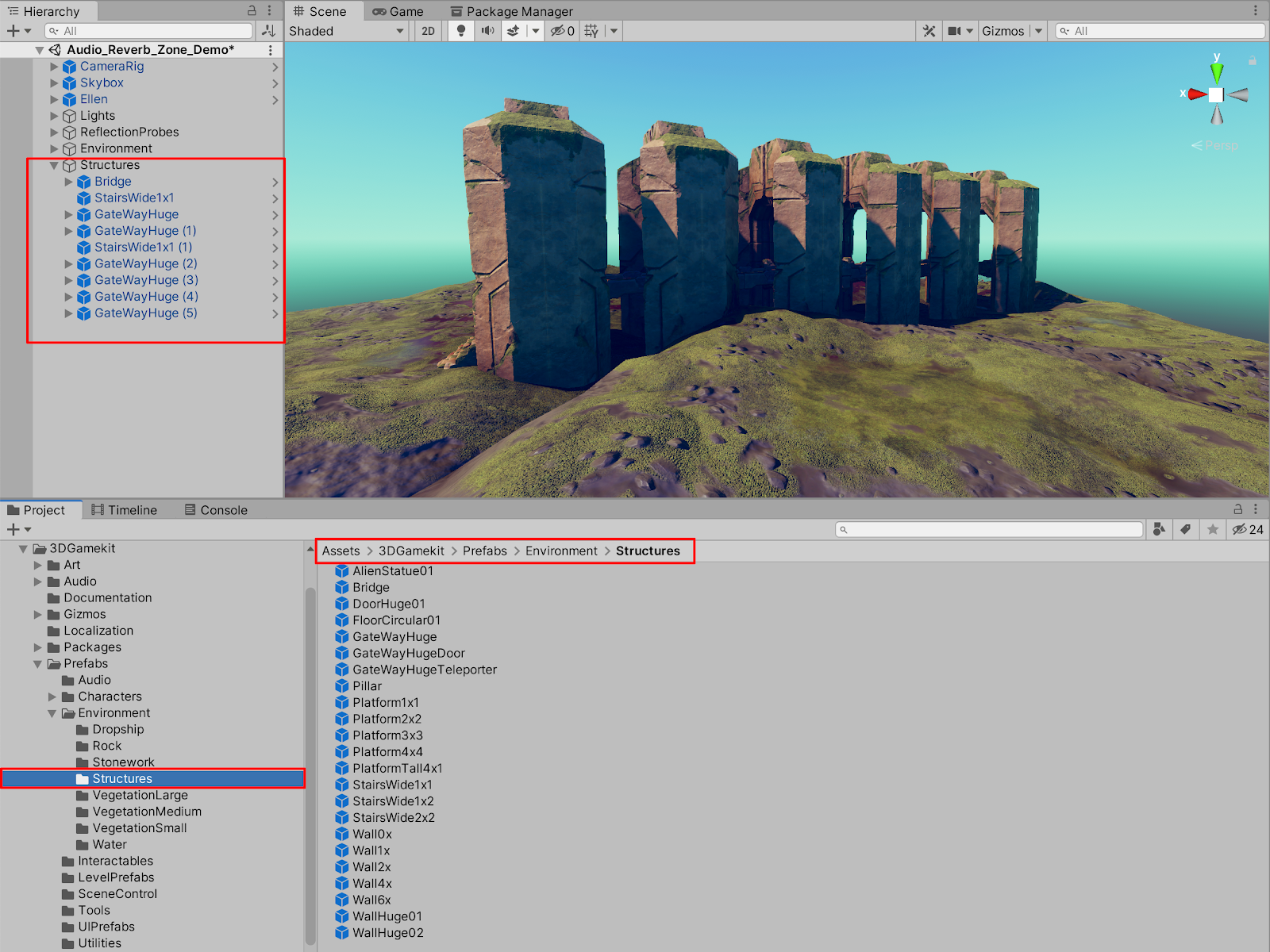Viewport: 1270px width, 952px height.
Task: Open the Console tab
Action: click(x=216, y=510)
